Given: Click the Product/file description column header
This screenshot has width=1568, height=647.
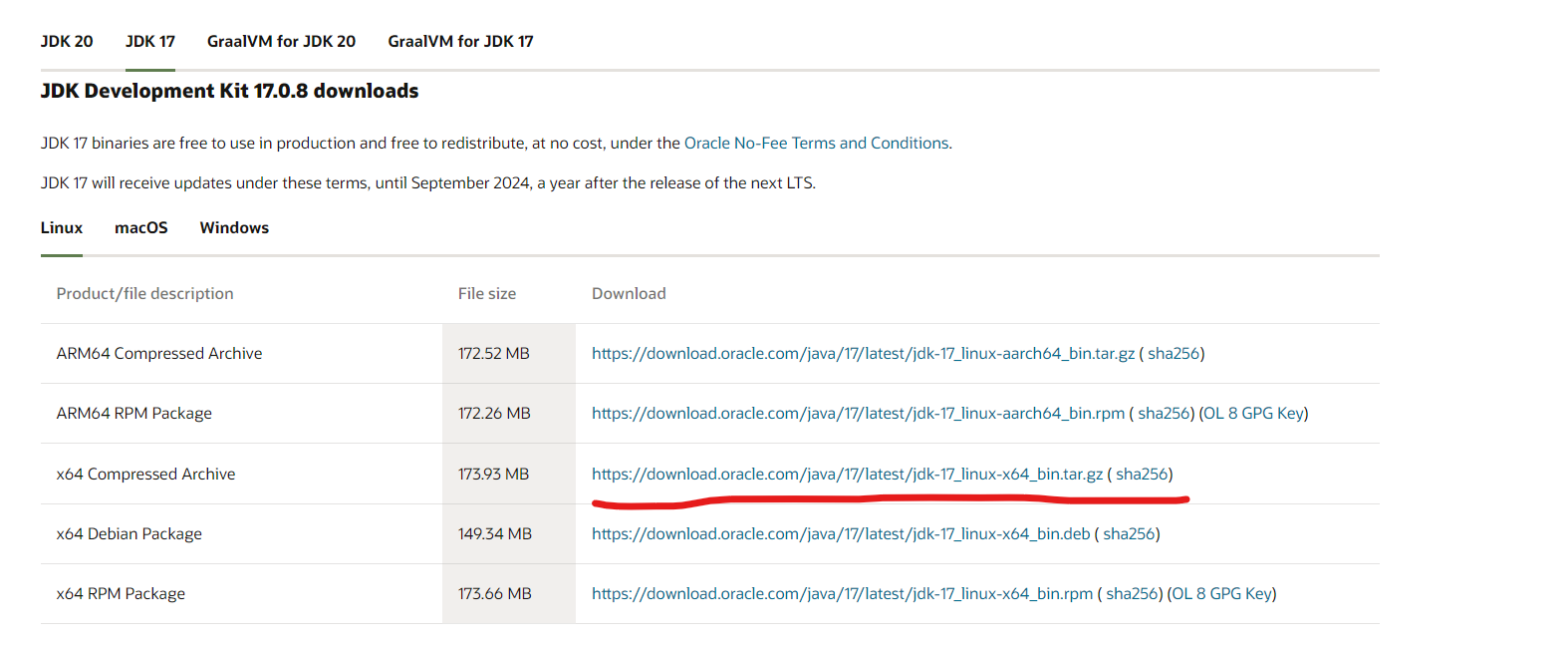Looking at the screenshot, I should point(144,293).
